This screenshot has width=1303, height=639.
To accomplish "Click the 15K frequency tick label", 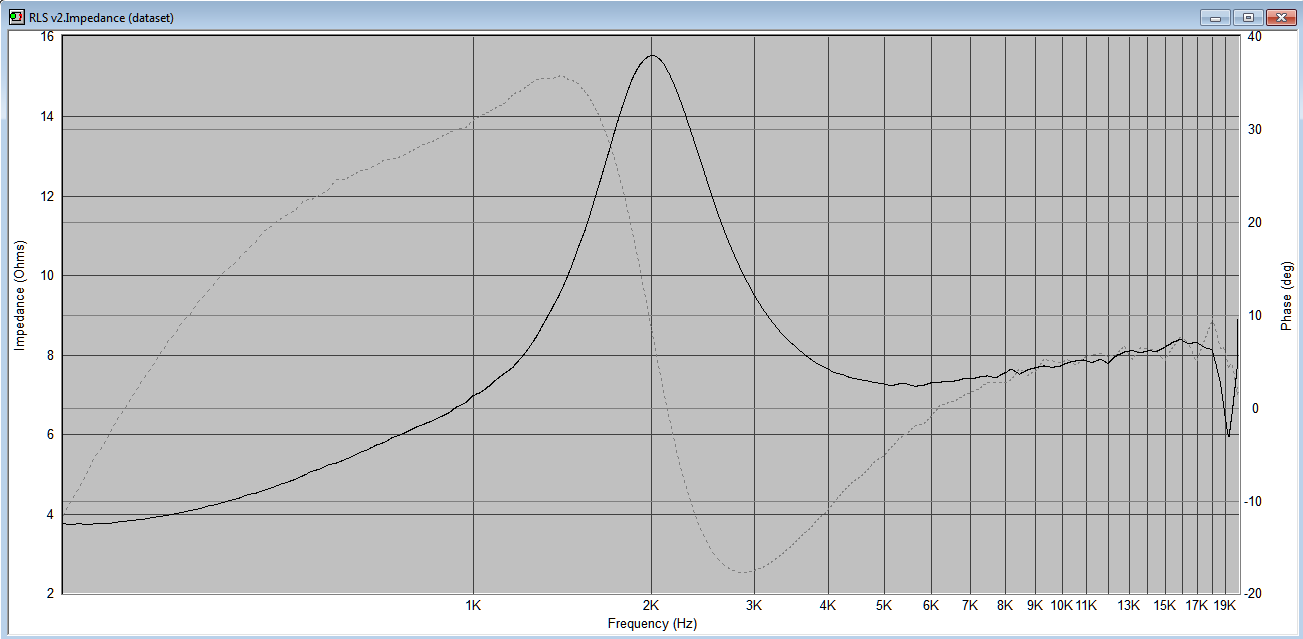I will tap(1165, 605).
